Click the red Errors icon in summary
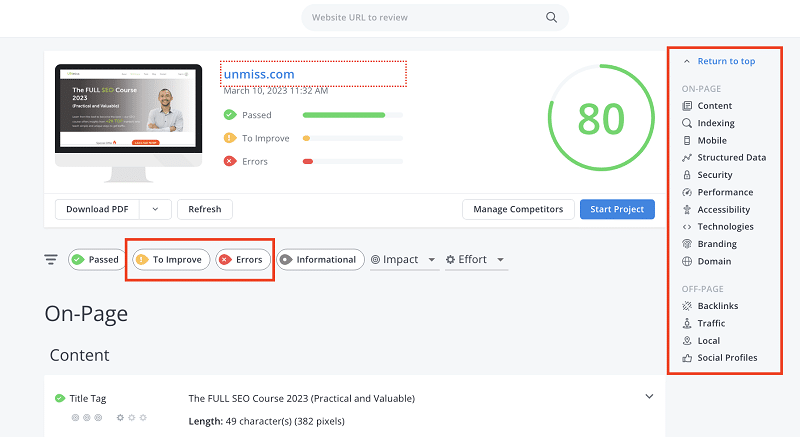Image resolution: width=800 pixels, height=437 pixels. (230, 161)
